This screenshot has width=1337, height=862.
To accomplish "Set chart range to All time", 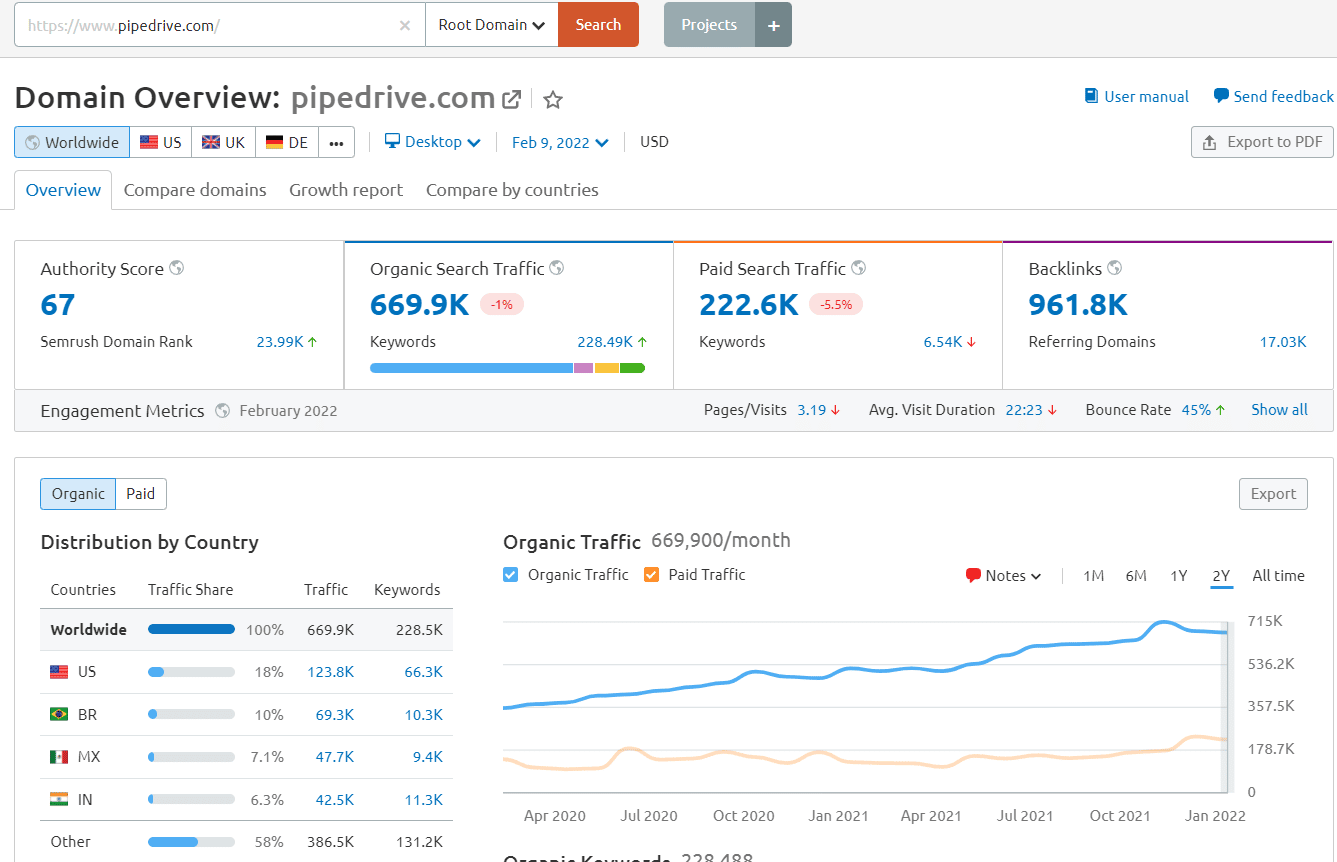I will (x=1278, y=575).
